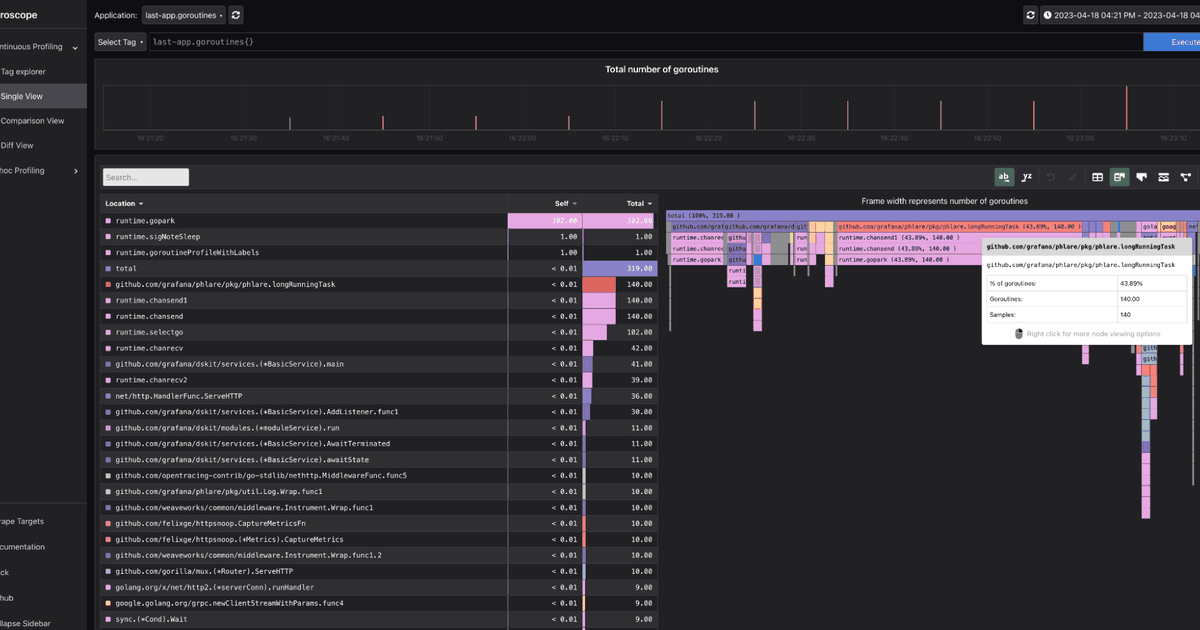1200x630 pixels.
Task: Select the grpc.newClientStreamWithParams.func4 row
Action: point(380,604)
